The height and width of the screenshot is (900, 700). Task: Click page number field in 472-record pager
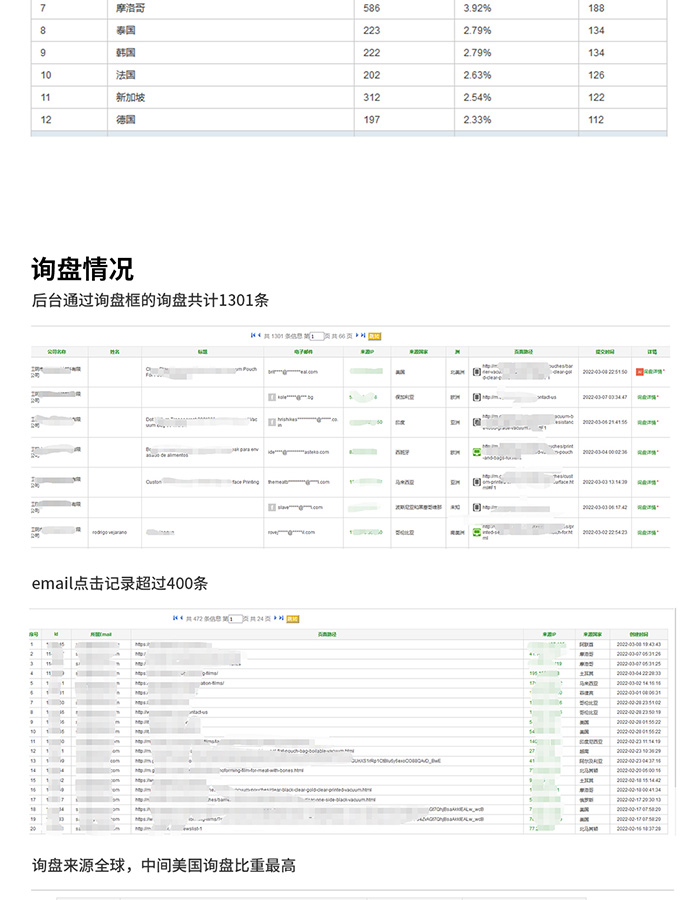point(235,619)
